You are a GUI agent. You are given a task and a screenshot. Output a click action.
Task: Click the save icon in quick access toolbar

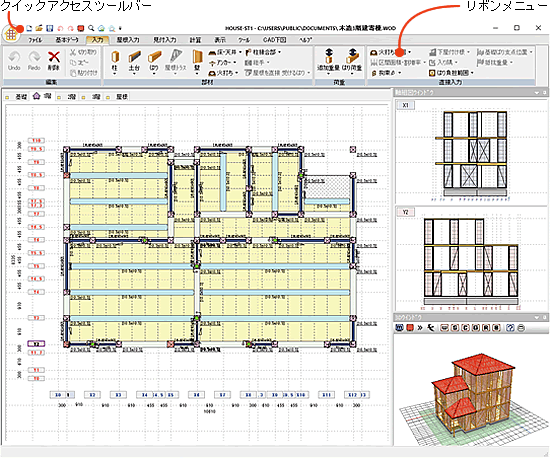[50, 28]
